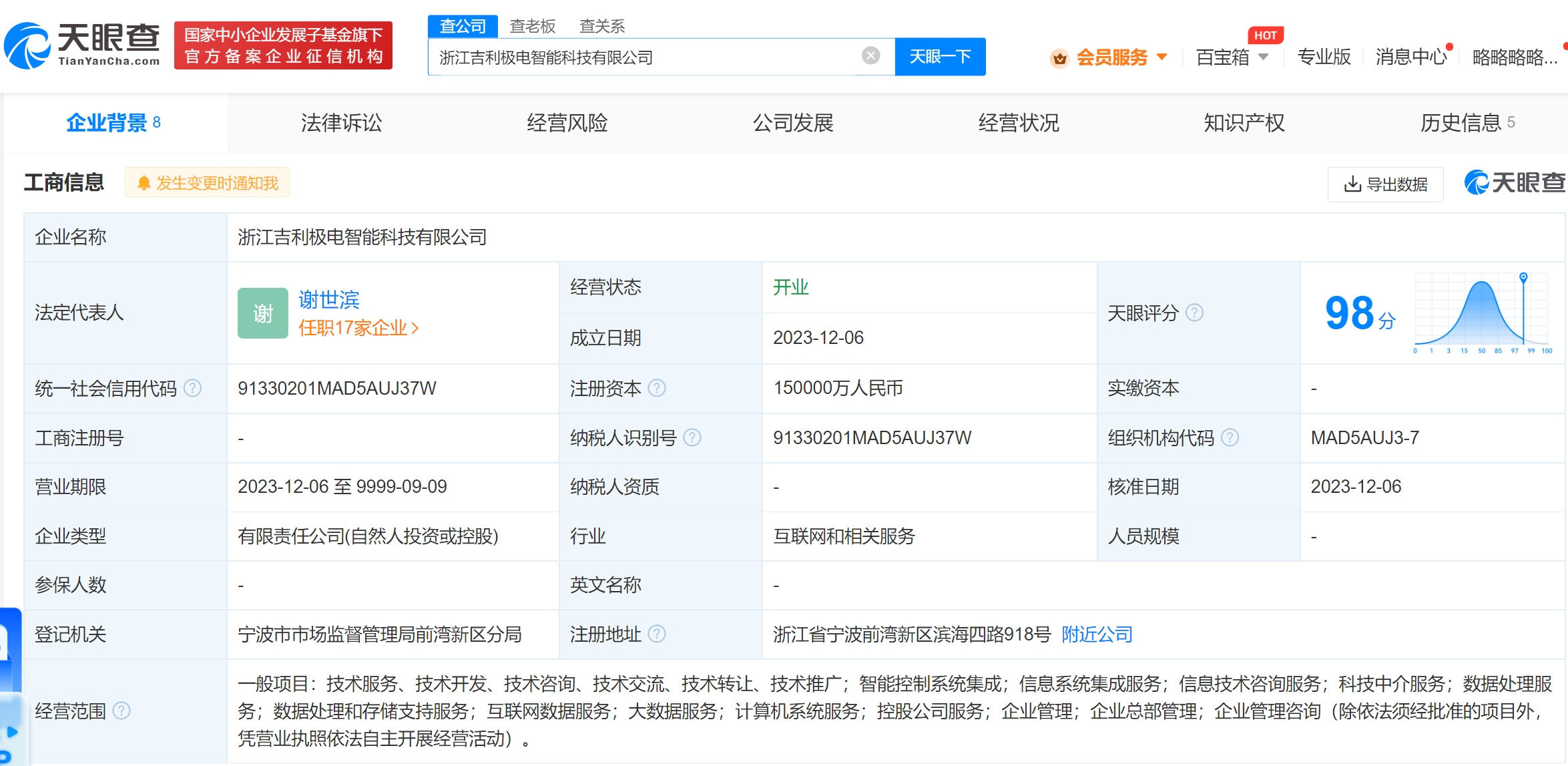Click the 天眼一下 search button

click(940, 57)
